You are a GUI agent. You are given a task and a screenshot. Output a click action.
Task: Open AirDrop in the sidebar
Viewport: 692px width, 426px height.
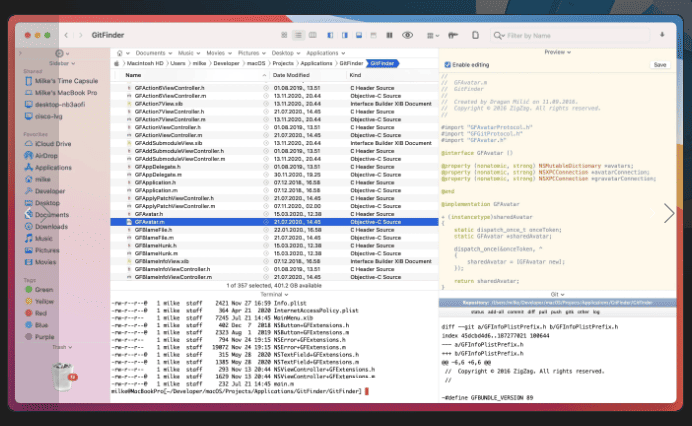point(41,155)
